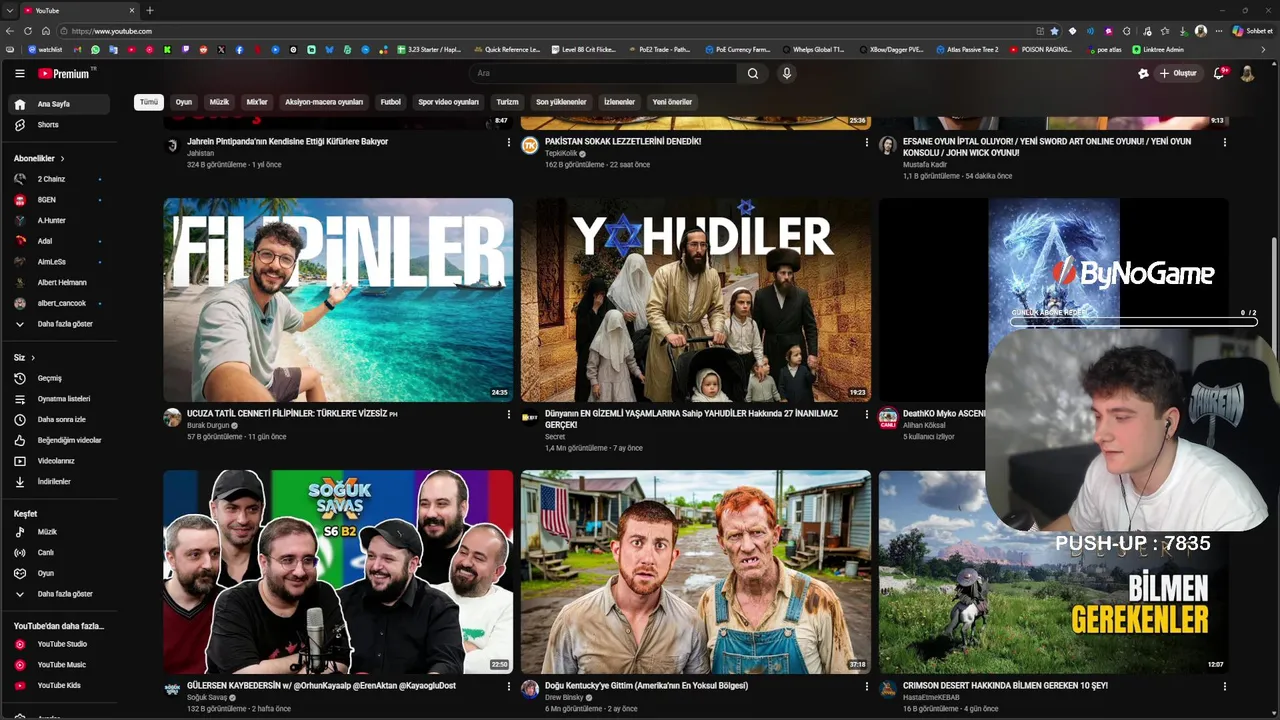Select the İzlenenler filter chip
Screen dimensions: 1280x720
619,102
